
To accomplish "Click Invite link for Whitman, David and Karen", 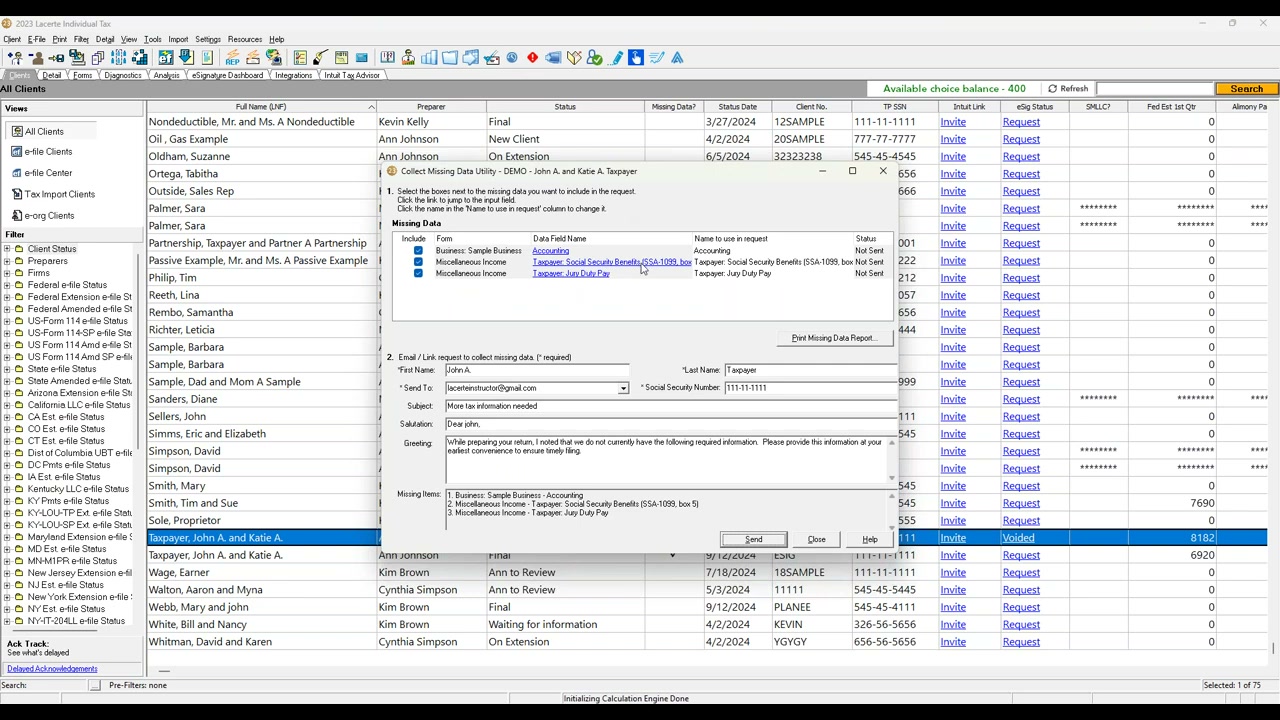I will (x=953, y=642).
